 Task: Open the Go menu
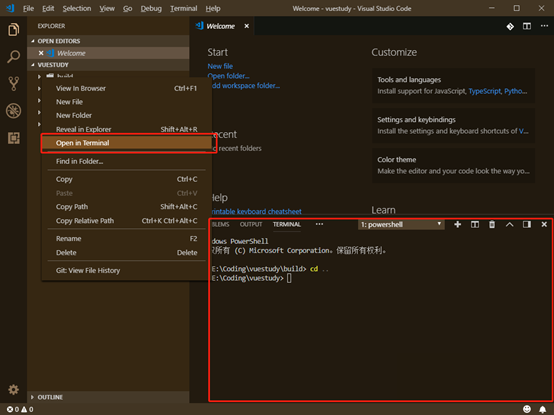click(128, 8)
